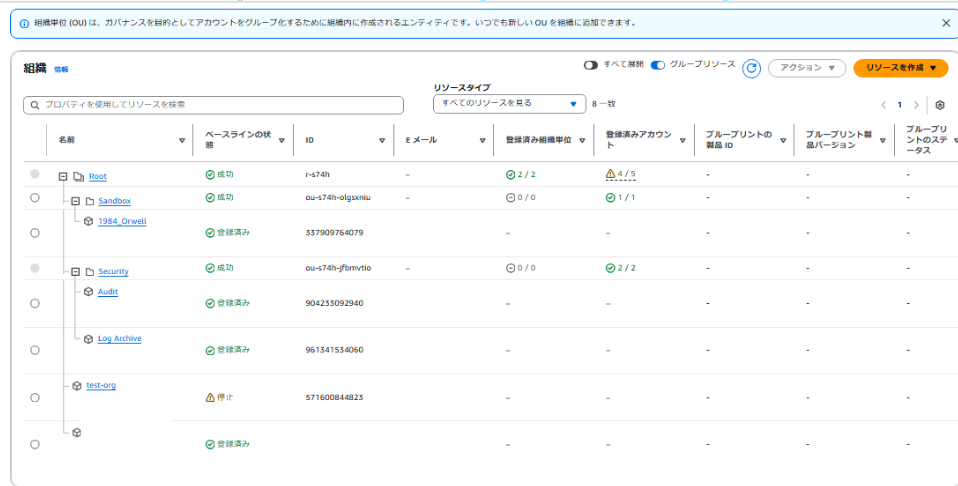Click the unnamed last account cube icon
The image size is (958, 486).
(77, 432)
